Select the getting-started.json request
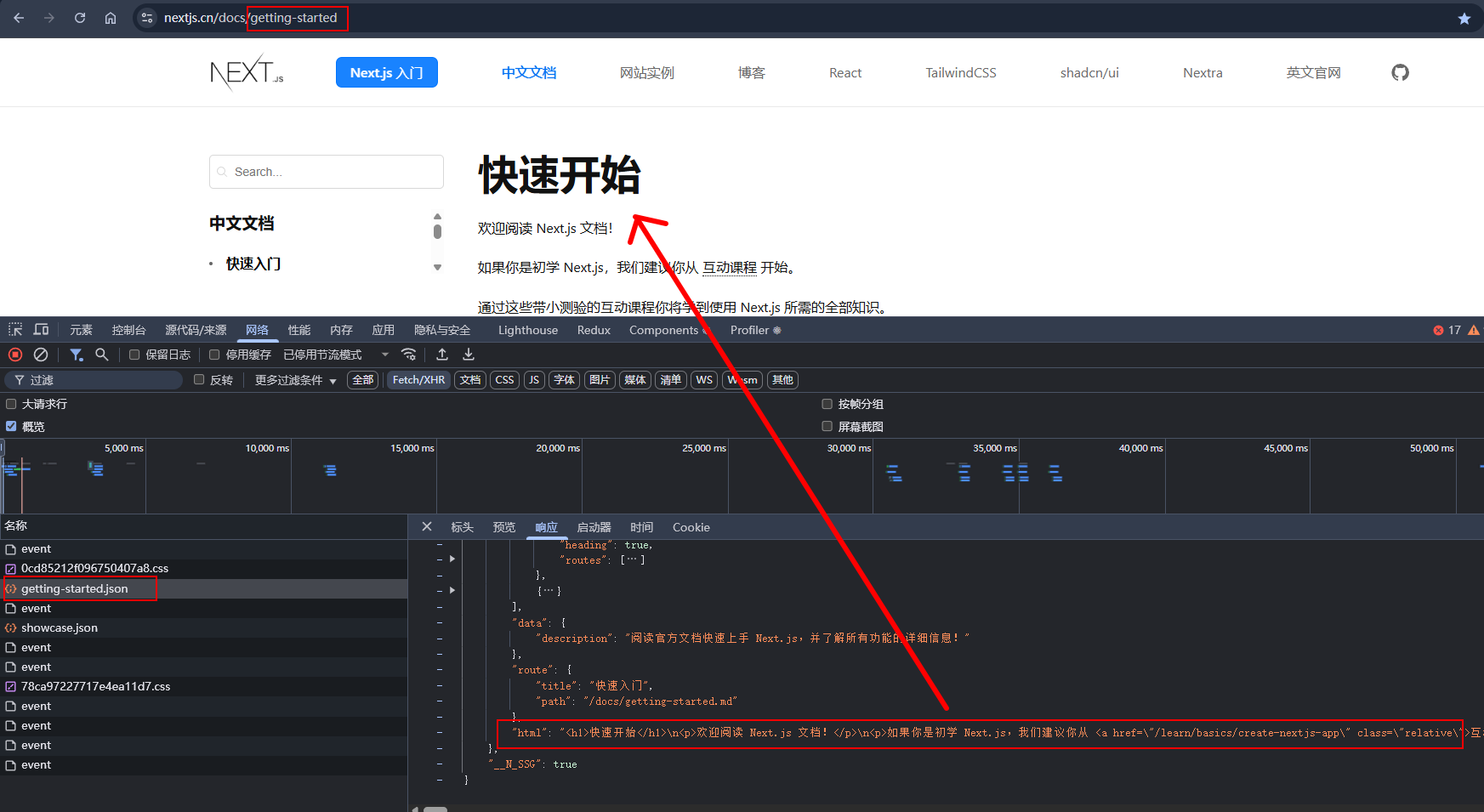Screen dimensions: 1484x812 point(203,588)
